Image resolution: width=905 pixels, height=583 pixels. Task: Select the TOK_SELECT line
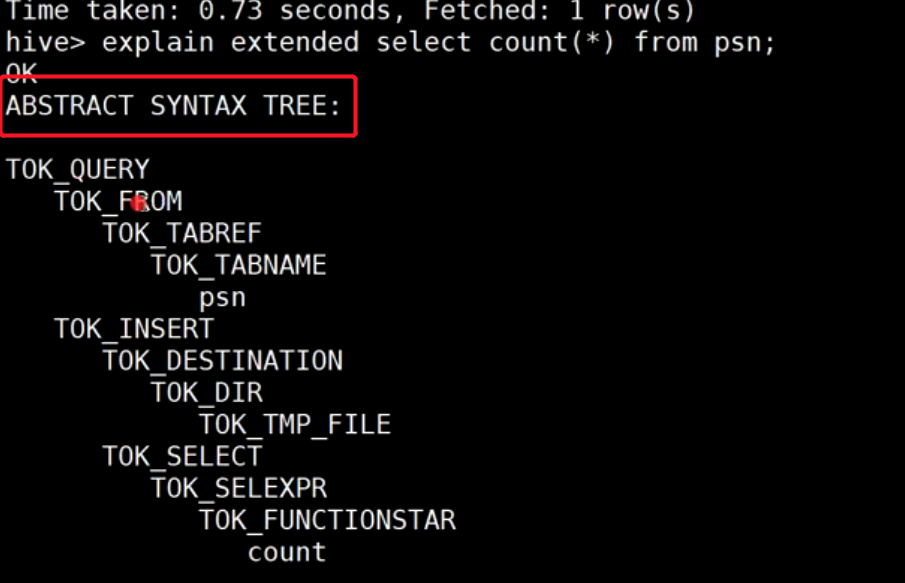coord(182,457)
